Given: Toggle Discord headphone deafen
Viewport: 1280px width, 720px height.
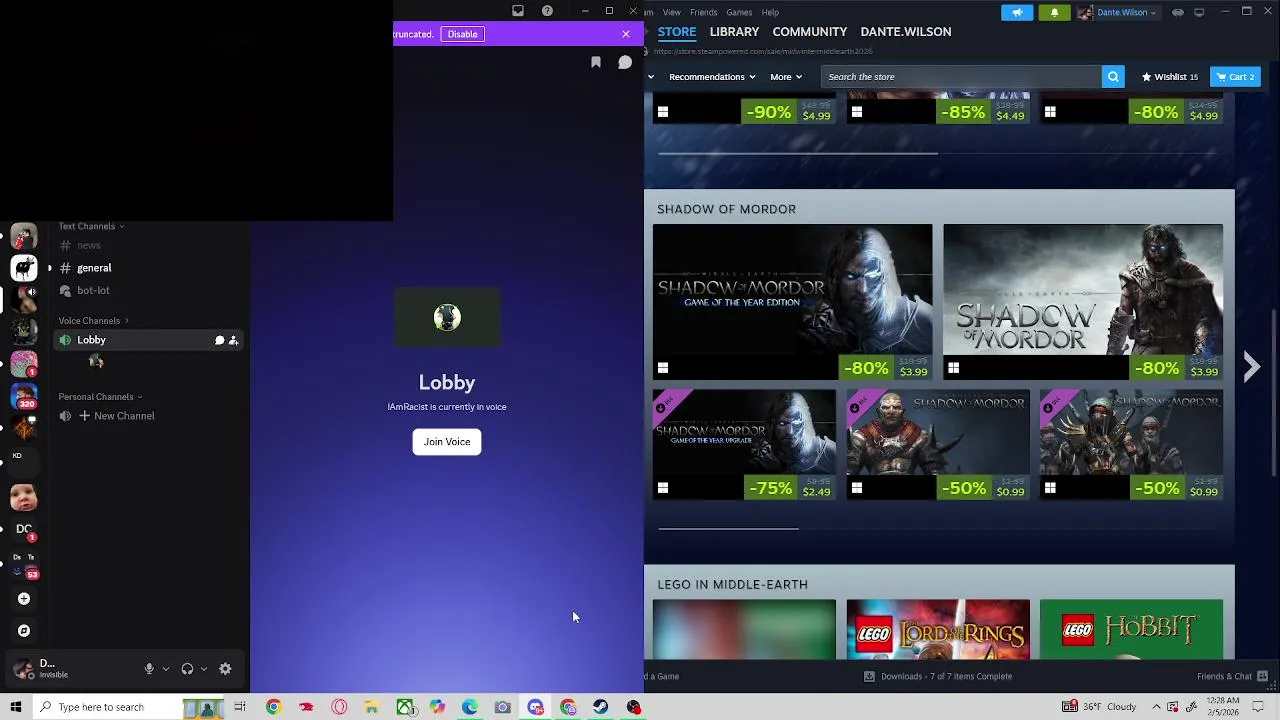Looking at the screenshot, I should 187,669.
